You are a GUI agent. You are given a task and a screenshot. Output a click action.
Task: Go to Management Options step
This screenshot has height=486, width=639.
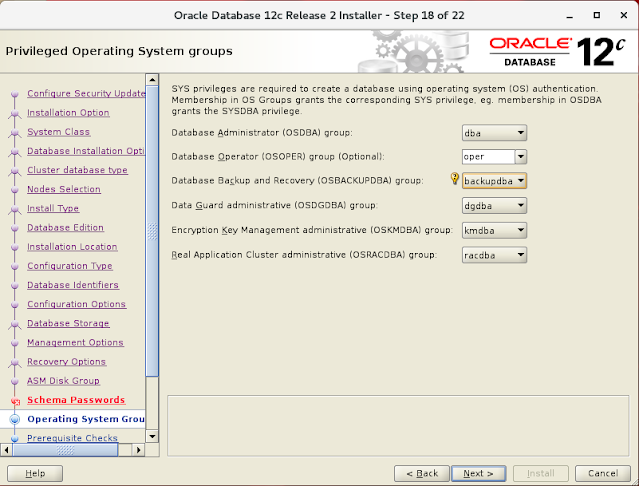[x=75, y=342]
